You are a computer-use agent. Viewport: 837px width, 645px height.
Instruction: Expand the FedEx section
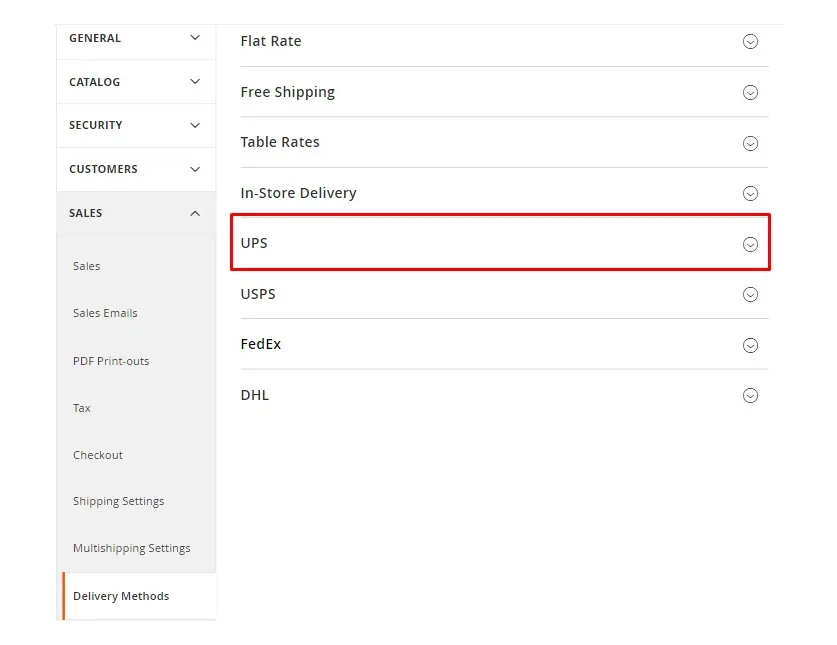[750, 344]
